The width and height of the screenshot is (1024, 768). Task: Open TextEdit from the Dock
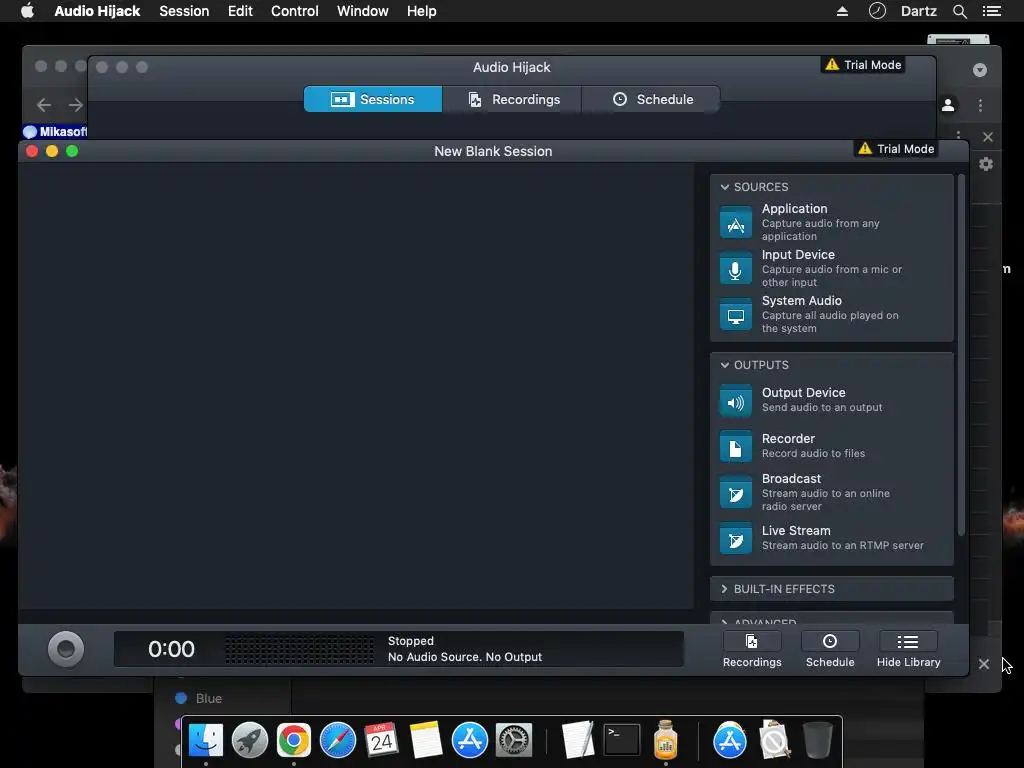click(578, 740)
